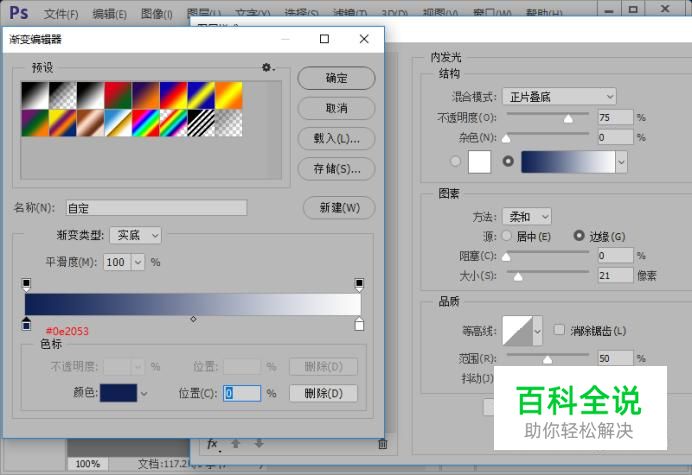Click 编辑(E) menu
692x475 pixels.
110,14
